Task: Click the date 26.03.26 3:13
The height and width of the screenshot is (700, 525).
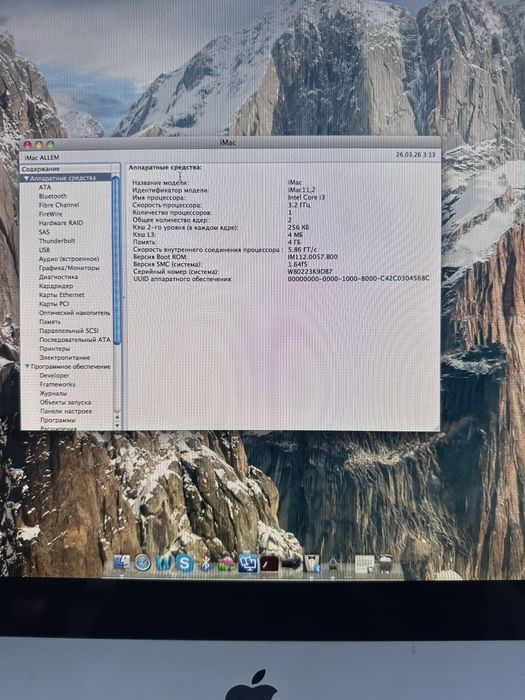Action: click(x=415, y=155)
